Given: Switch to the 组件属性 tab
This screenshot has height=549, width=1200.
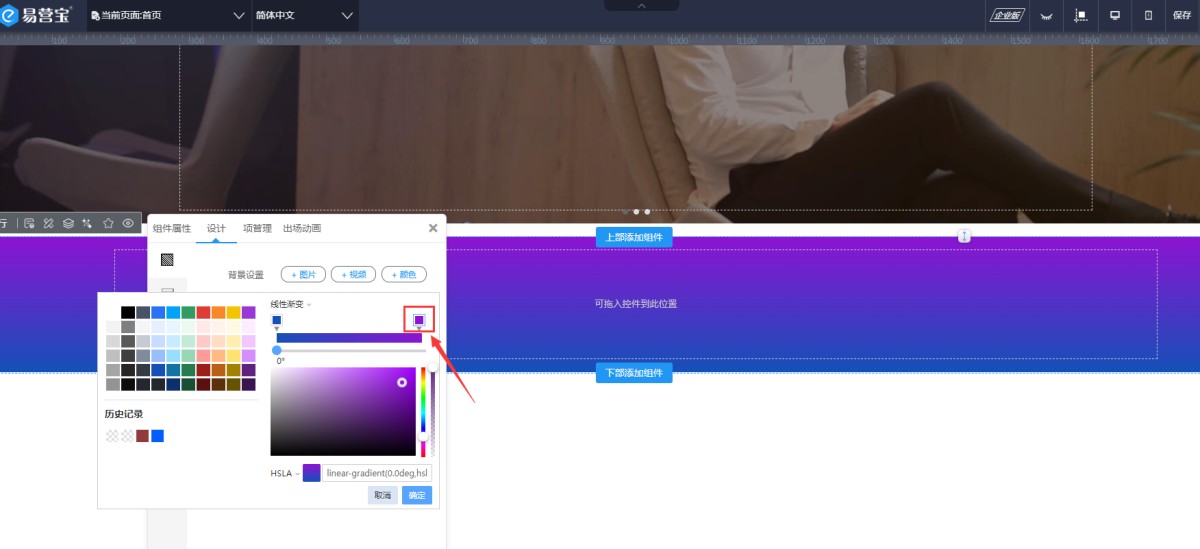Looking at the screenshot, I should pyautogui.click(x=172, y=228).
